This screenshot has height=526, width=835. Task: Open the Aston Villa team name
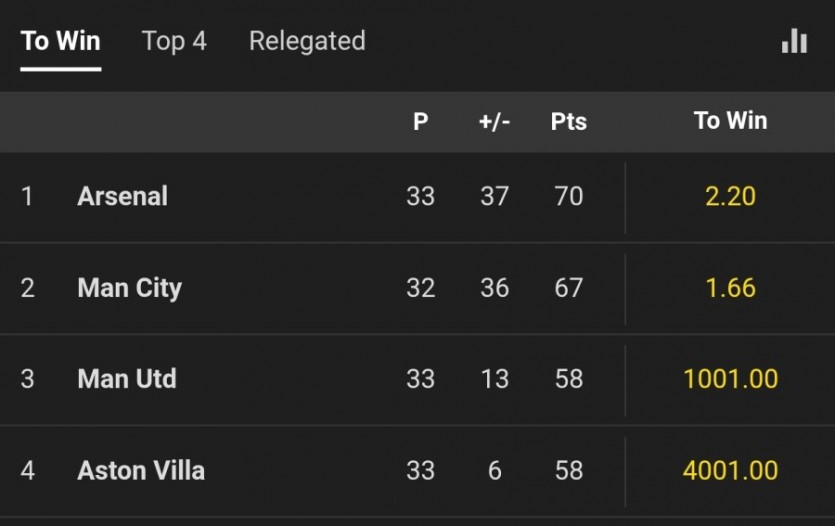tap(141, 470)
